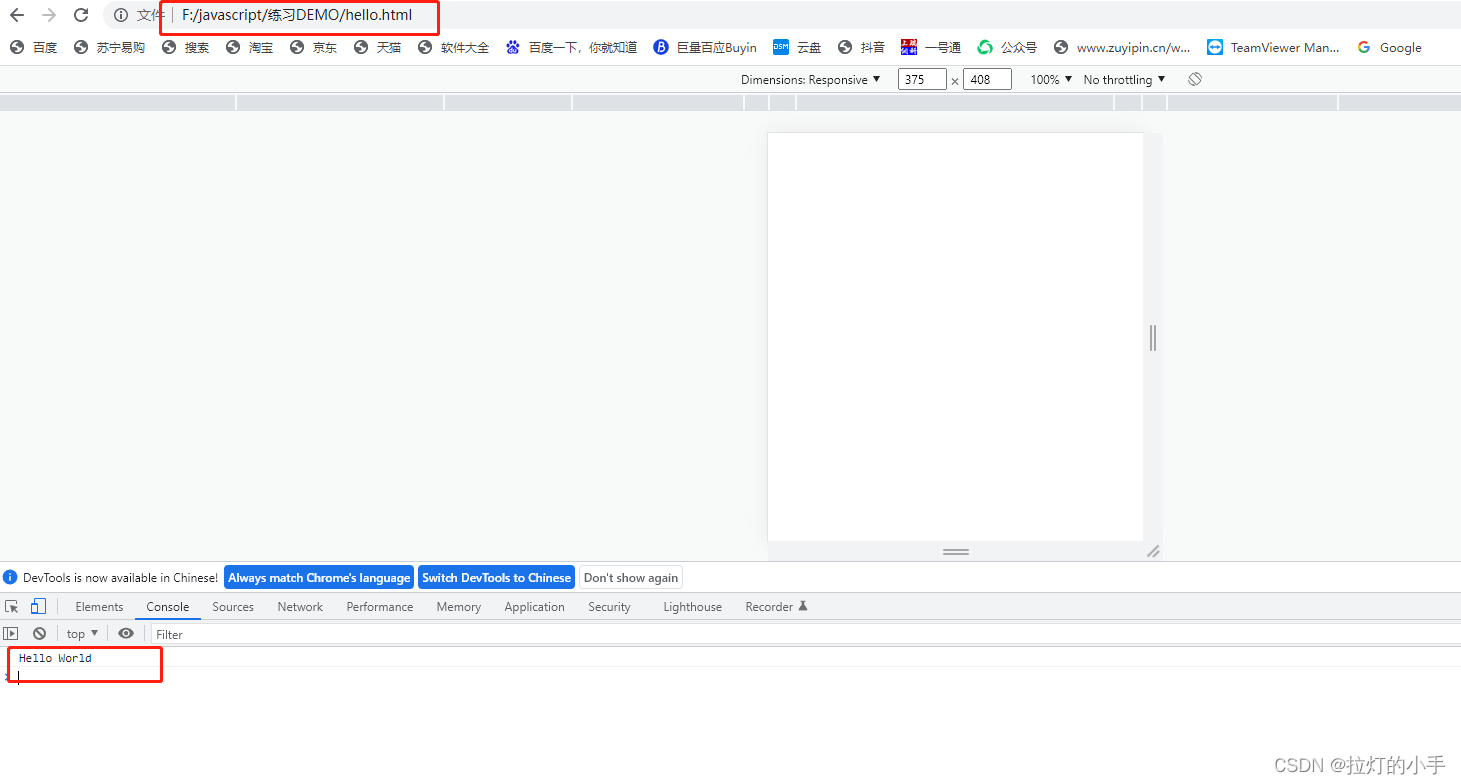Click Switch DevTools to Chinese button
Screen dimensions: 1461x784
click(496, 577)
